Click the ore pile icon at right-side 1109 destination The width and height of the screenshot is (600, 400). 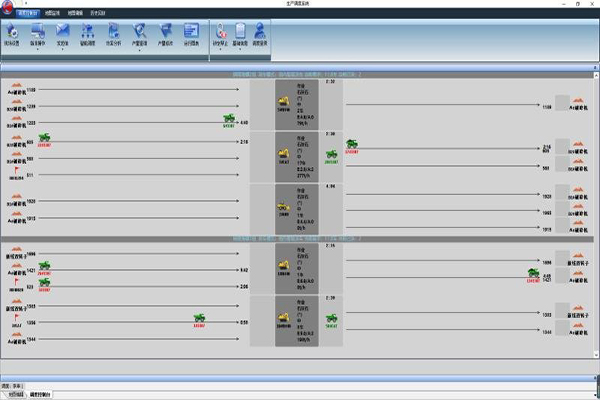coord(578,101)
